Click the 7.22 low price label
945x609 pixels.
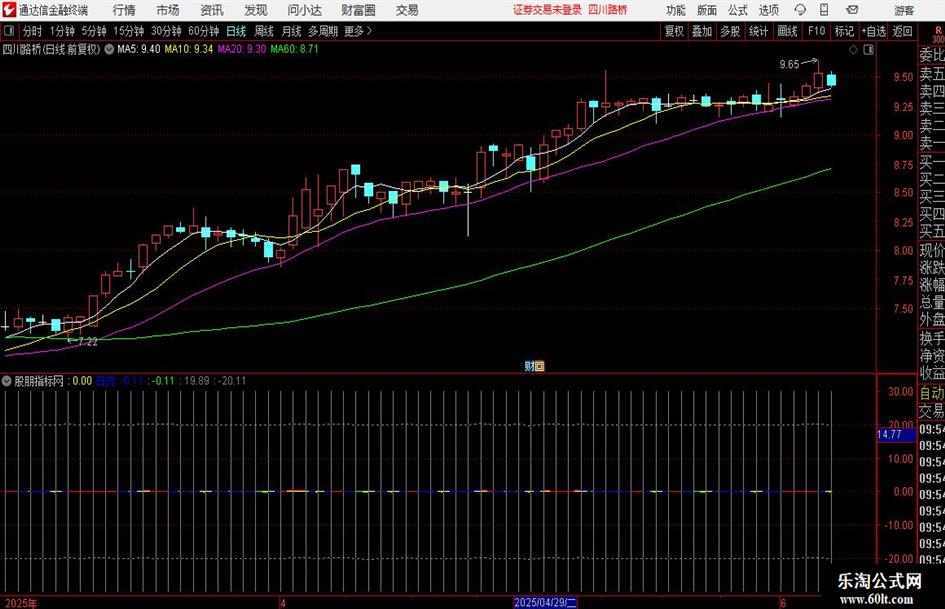(88, 342)
